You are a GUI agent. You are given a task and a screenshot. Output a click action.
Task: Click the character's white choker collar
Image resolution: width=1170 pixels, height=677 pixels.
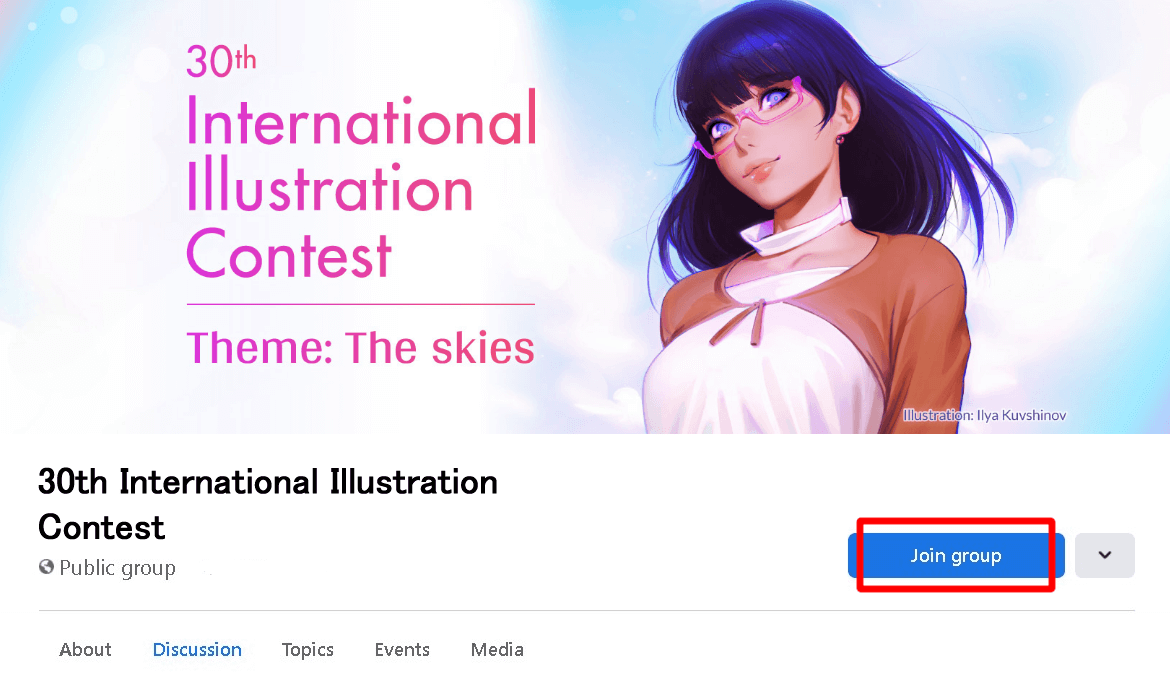[x=796, y=228]
